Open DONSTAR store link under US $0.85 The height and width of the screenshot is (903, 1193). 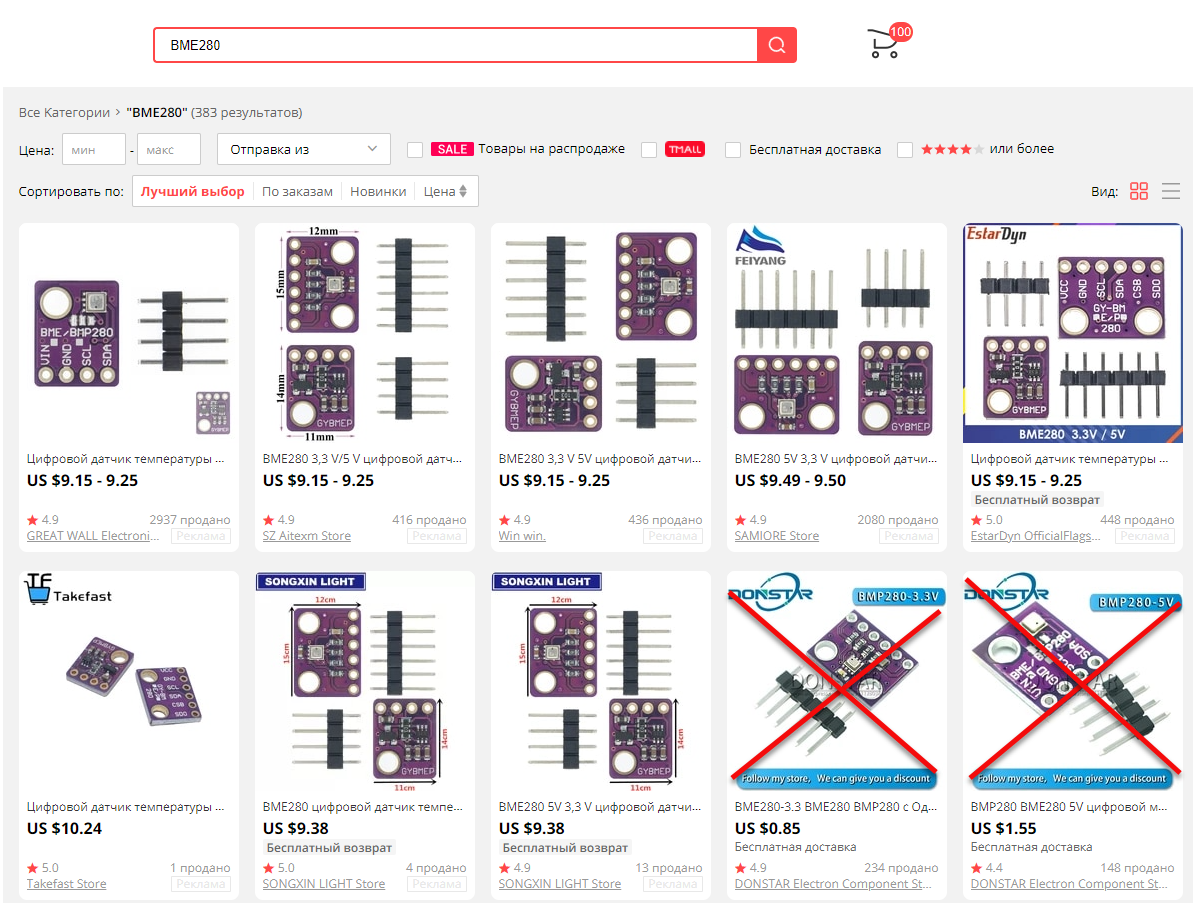coord(833,883)
